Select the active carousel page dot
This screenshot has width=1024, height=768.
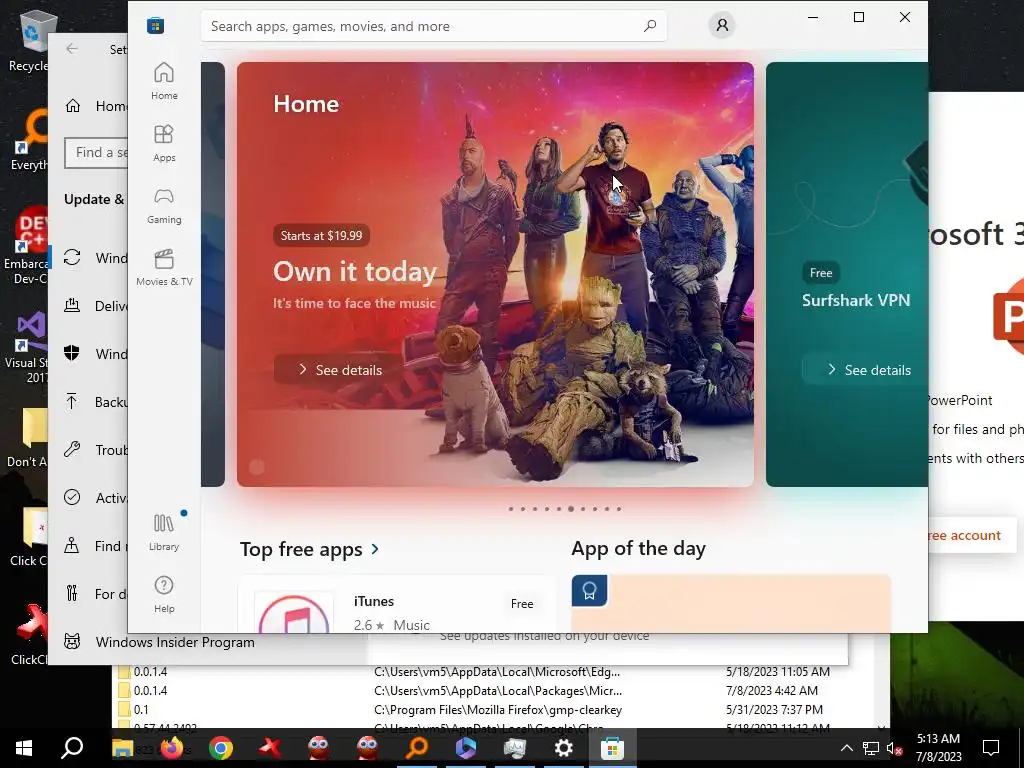tap(571, 509)
